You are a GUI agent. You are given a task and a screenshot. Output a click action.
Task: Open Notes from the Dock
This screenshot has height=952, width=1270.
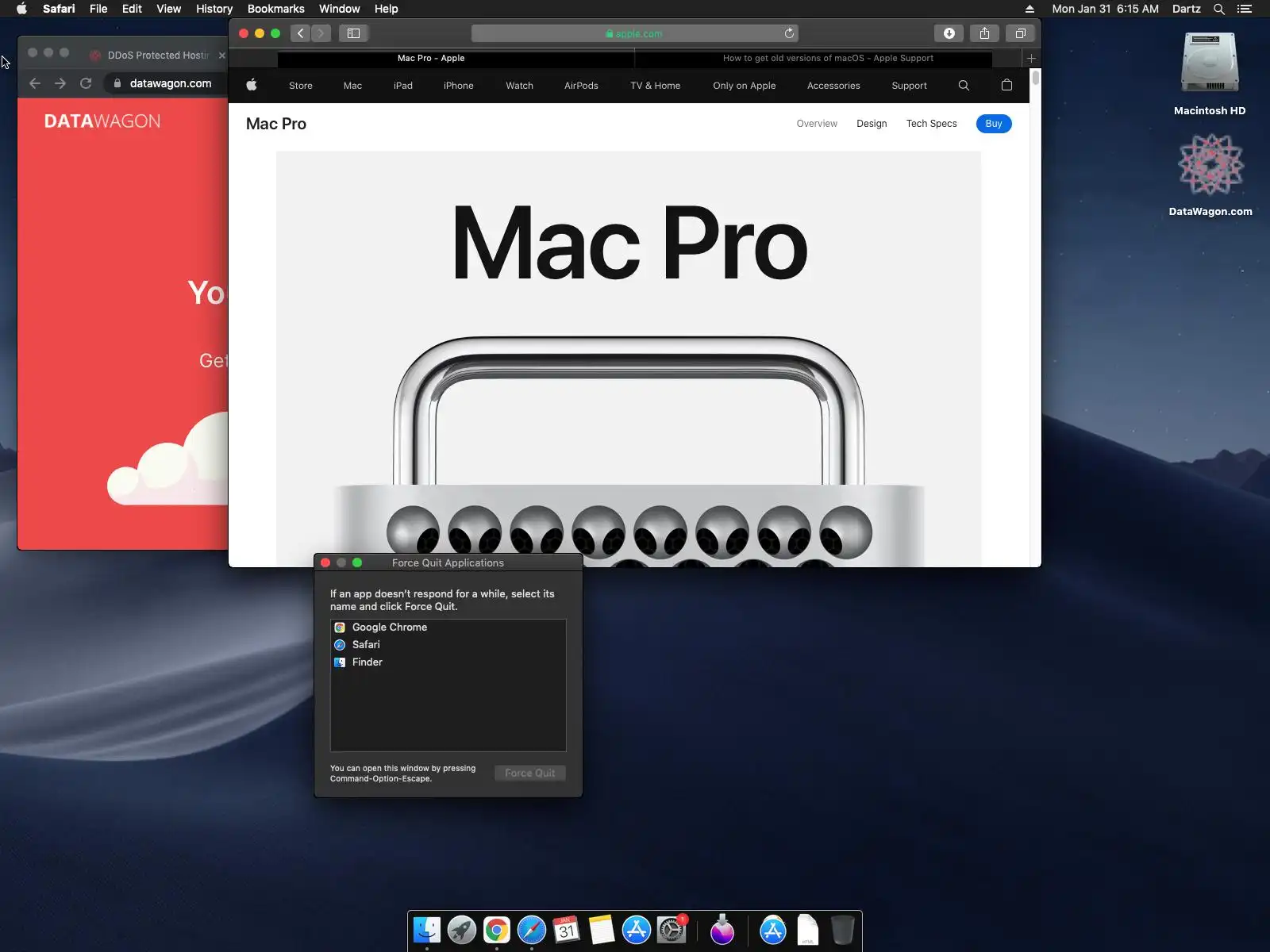pos(602,930)
